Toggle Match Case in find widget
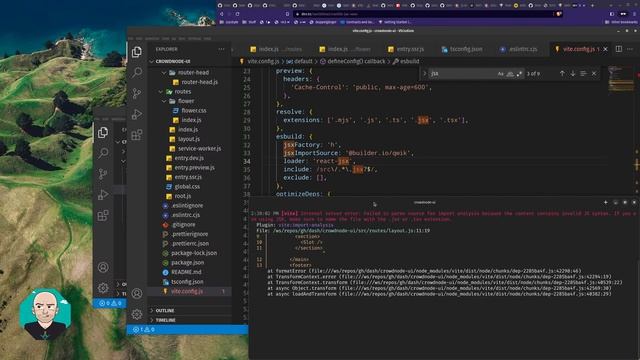This screenshot has height=360, width=640. 500,74
